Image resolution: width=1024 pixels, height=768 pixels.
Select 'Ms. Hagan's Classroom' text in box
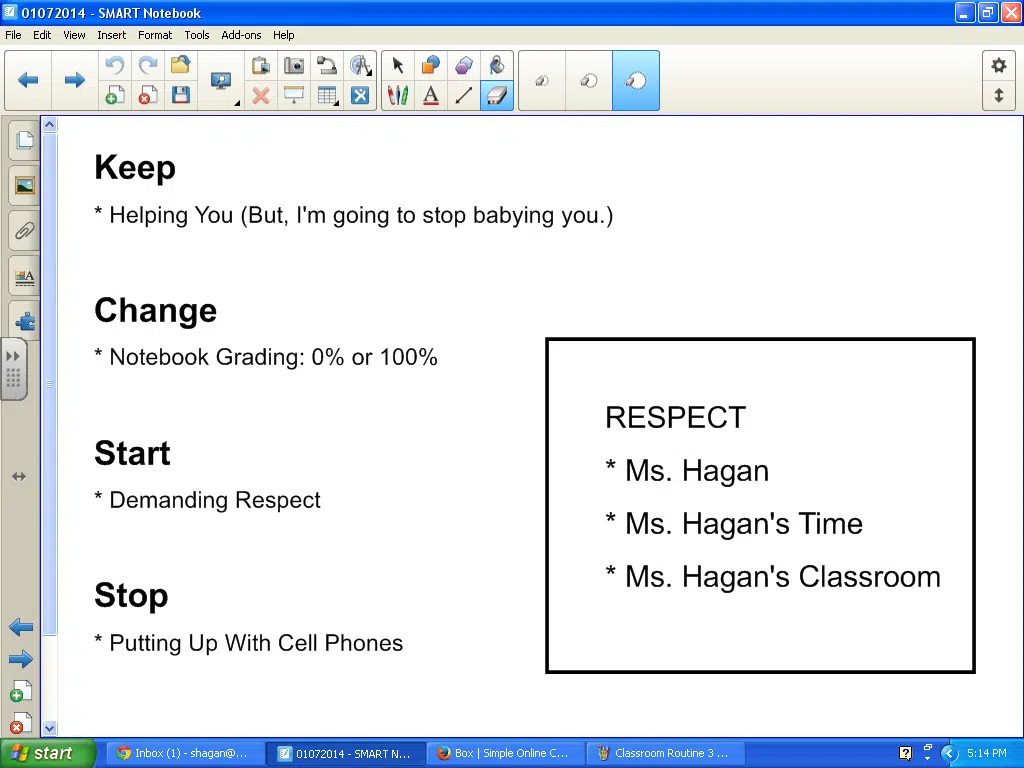(783, 577)
